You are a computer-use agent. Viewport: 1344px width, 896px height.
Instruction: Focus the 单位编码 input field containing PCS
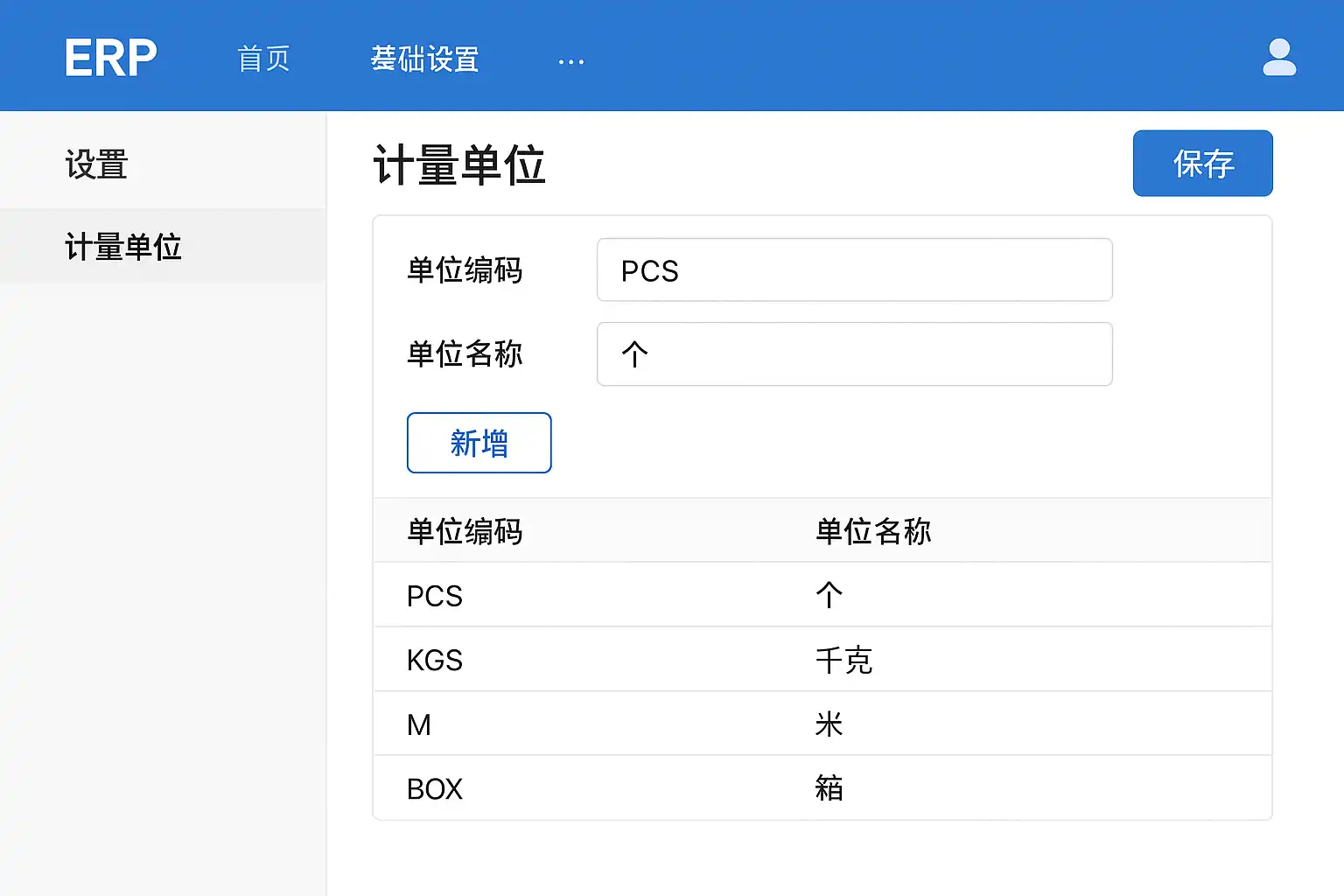[854, 270]
